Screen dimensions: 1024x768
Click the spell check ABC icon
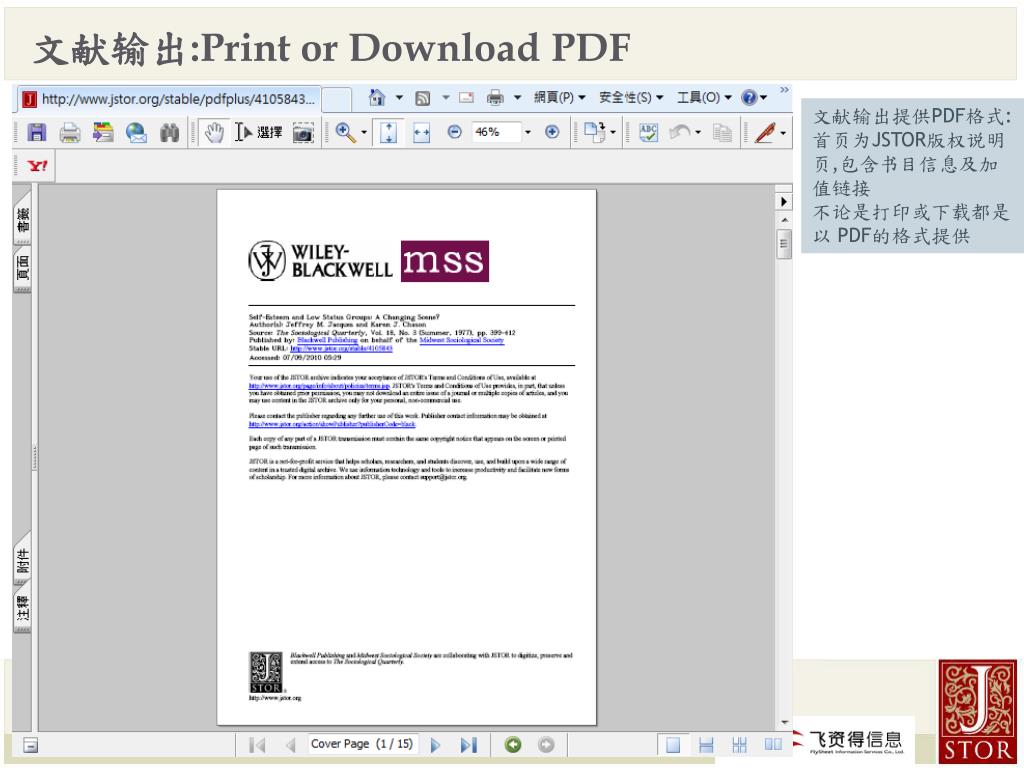[x=648, y=133]
